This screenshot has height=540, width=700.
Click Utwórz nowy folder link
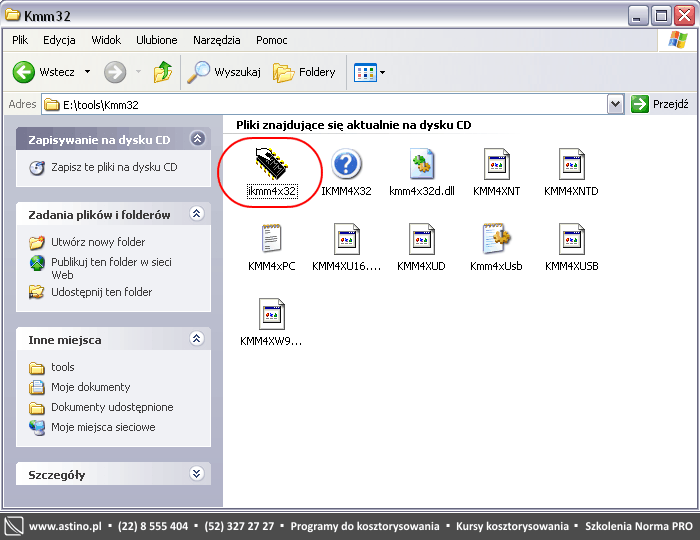(x=98, y=242)
